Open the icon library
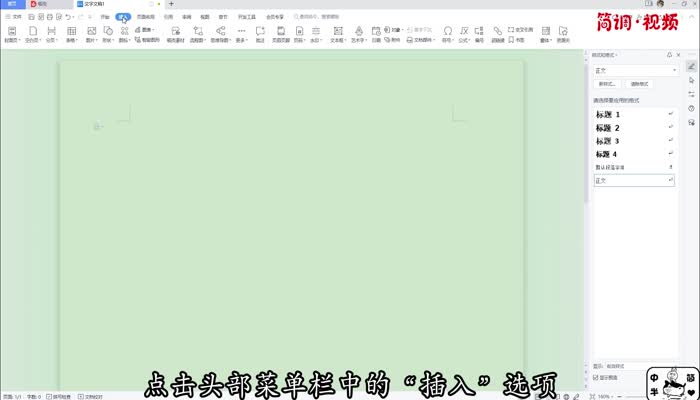The width and height of the screenshot is (700, 400). (x=124, y=34)
